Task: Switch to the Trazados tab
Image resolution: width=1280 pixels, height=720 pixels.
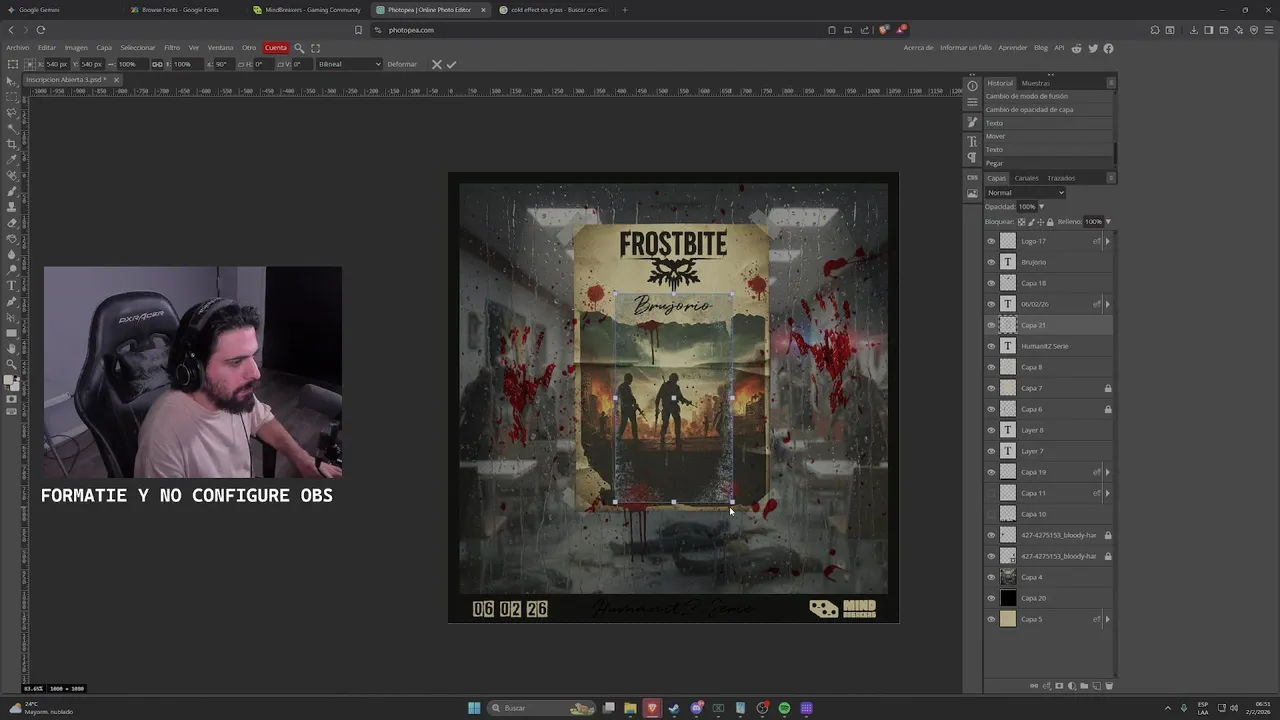Action: click(1061, 178)
